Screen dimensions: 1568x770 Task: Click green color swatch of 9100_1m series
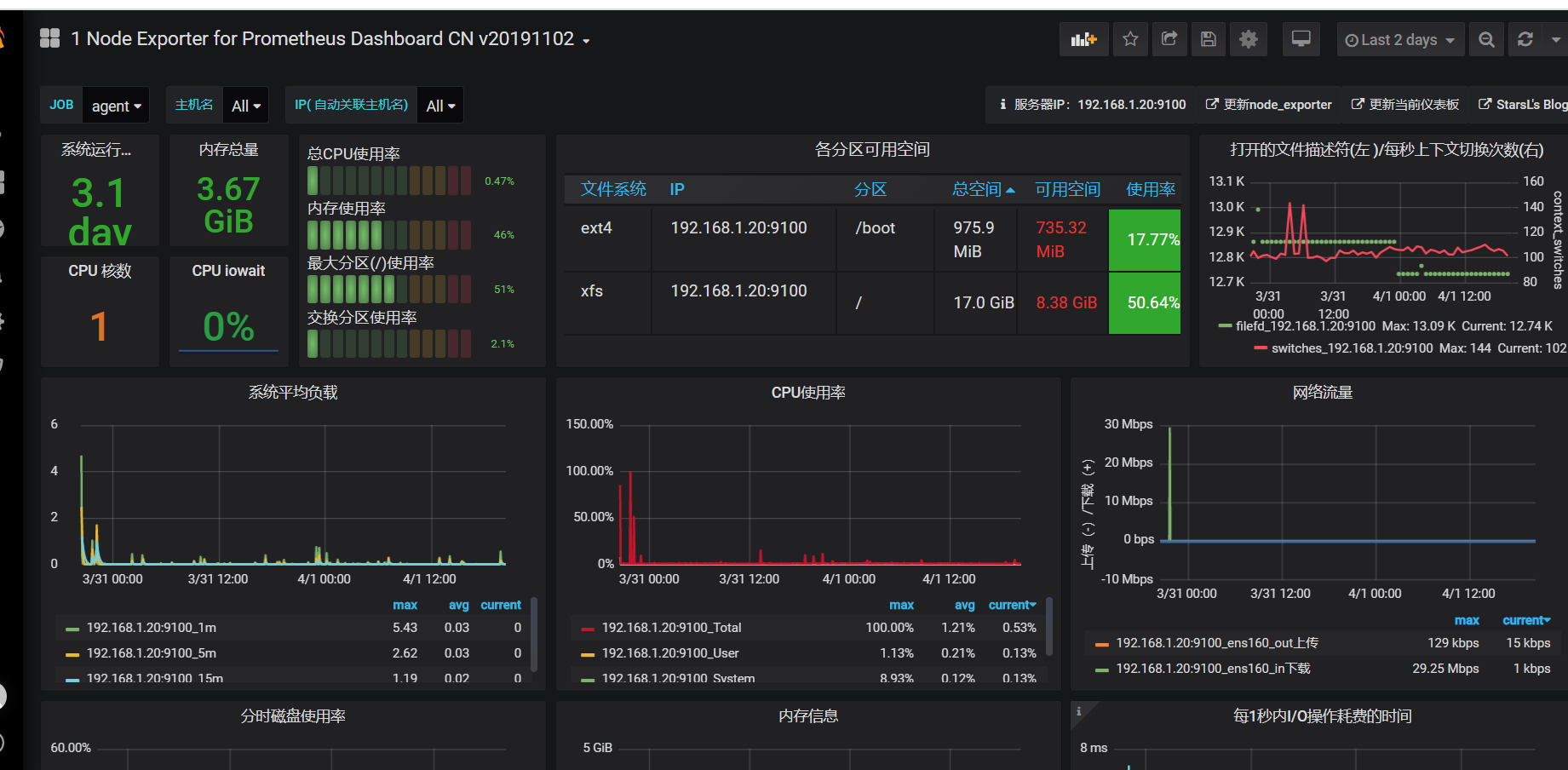click(72, 629)
